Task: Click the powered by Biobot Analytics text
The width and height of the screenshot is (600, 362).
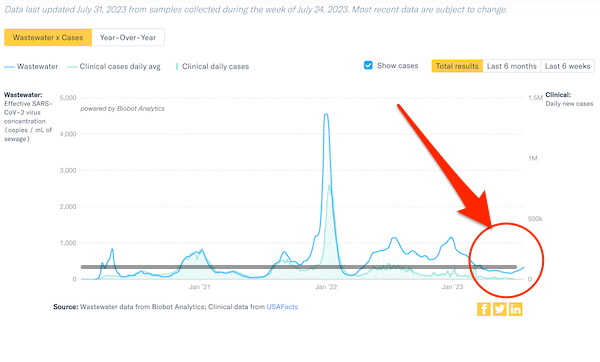Action: (x=122, y=109)
